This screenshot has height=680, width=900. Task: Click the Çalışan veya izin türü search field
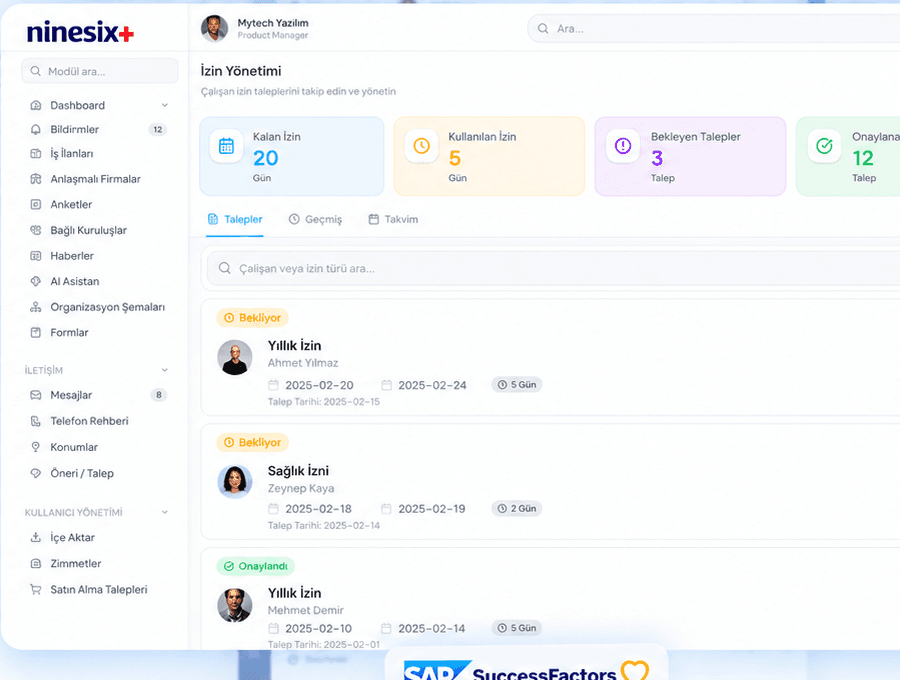coord(553,269)
